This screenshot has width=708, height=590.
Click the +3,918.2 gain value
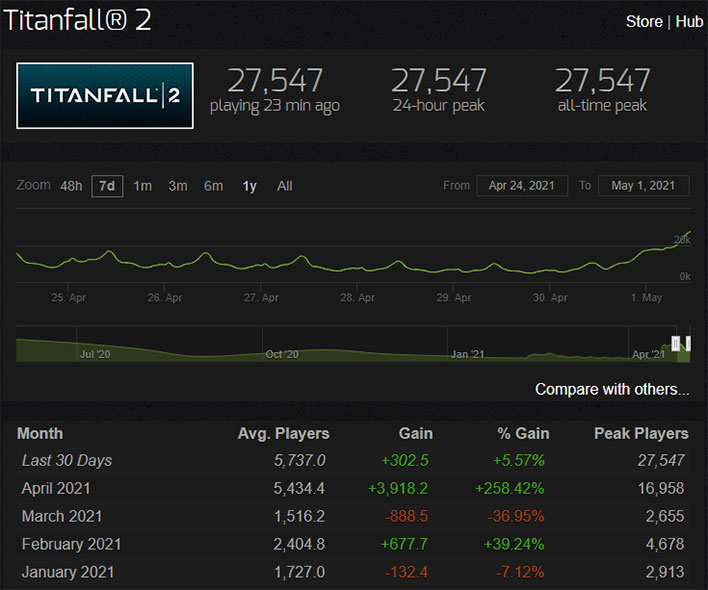(398, 488)
